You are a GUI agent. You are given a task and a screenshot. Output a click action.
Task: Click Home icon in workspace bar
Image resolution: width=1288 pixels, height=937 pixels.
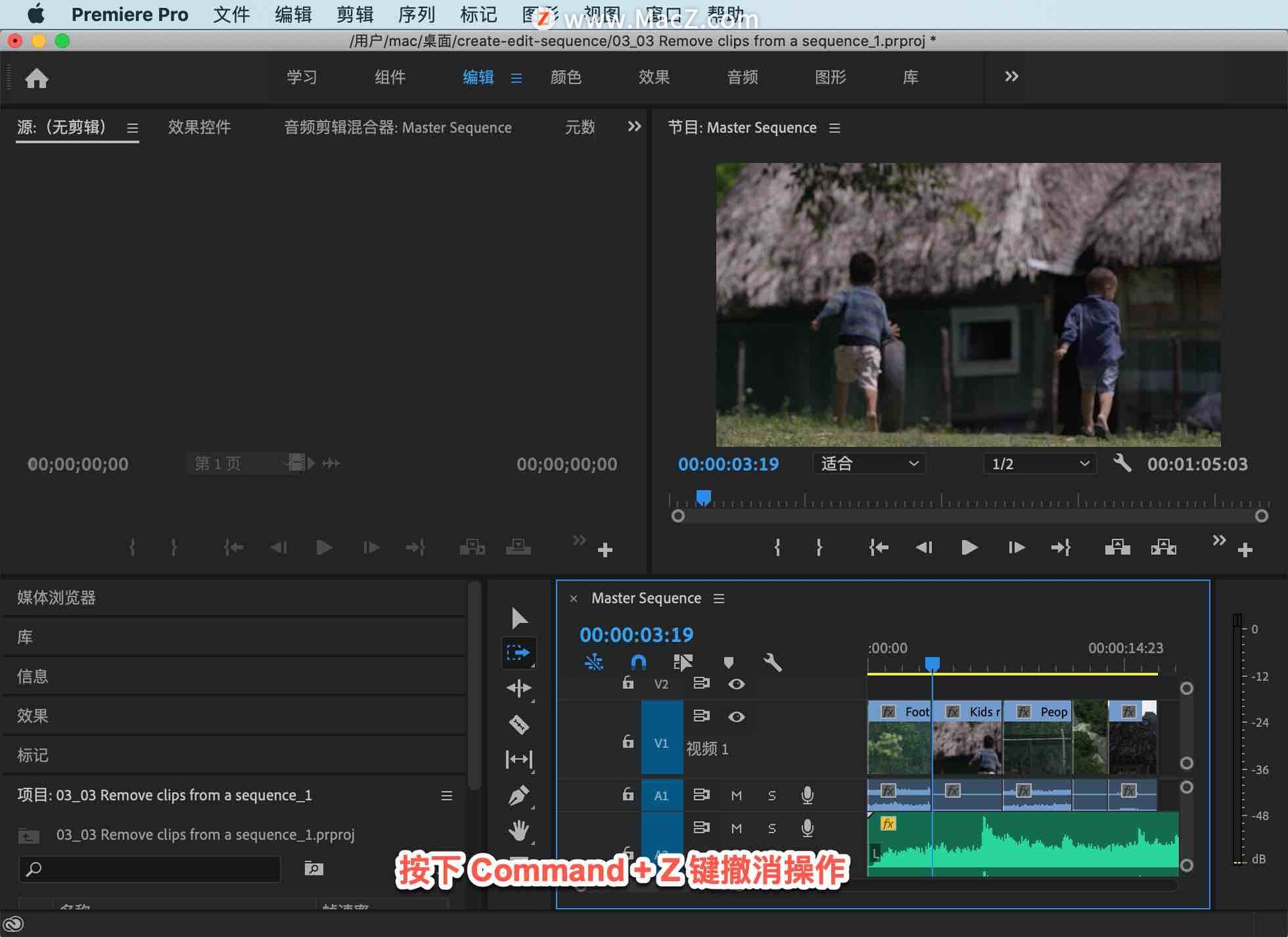[37, 78]
